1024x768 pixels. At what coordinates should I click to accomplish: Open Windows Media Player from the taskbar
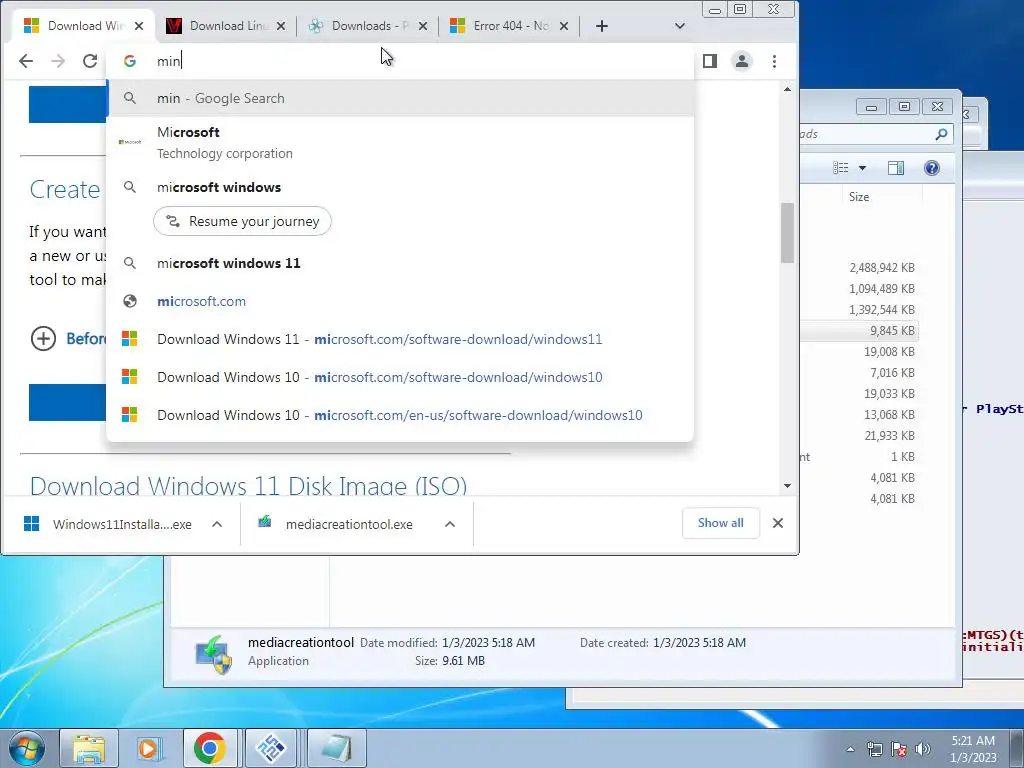click(150, 748)
